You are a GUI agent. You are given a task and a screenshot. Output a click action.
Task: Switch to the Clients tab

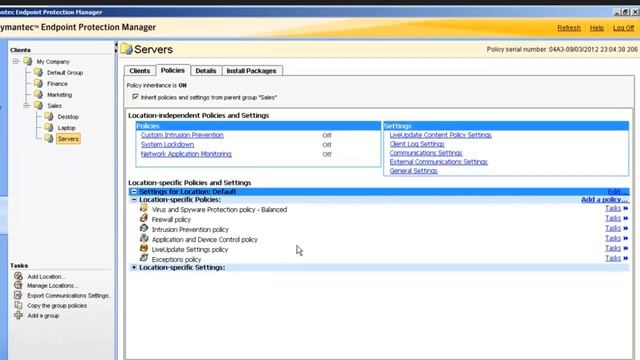(x=140, y=71)
